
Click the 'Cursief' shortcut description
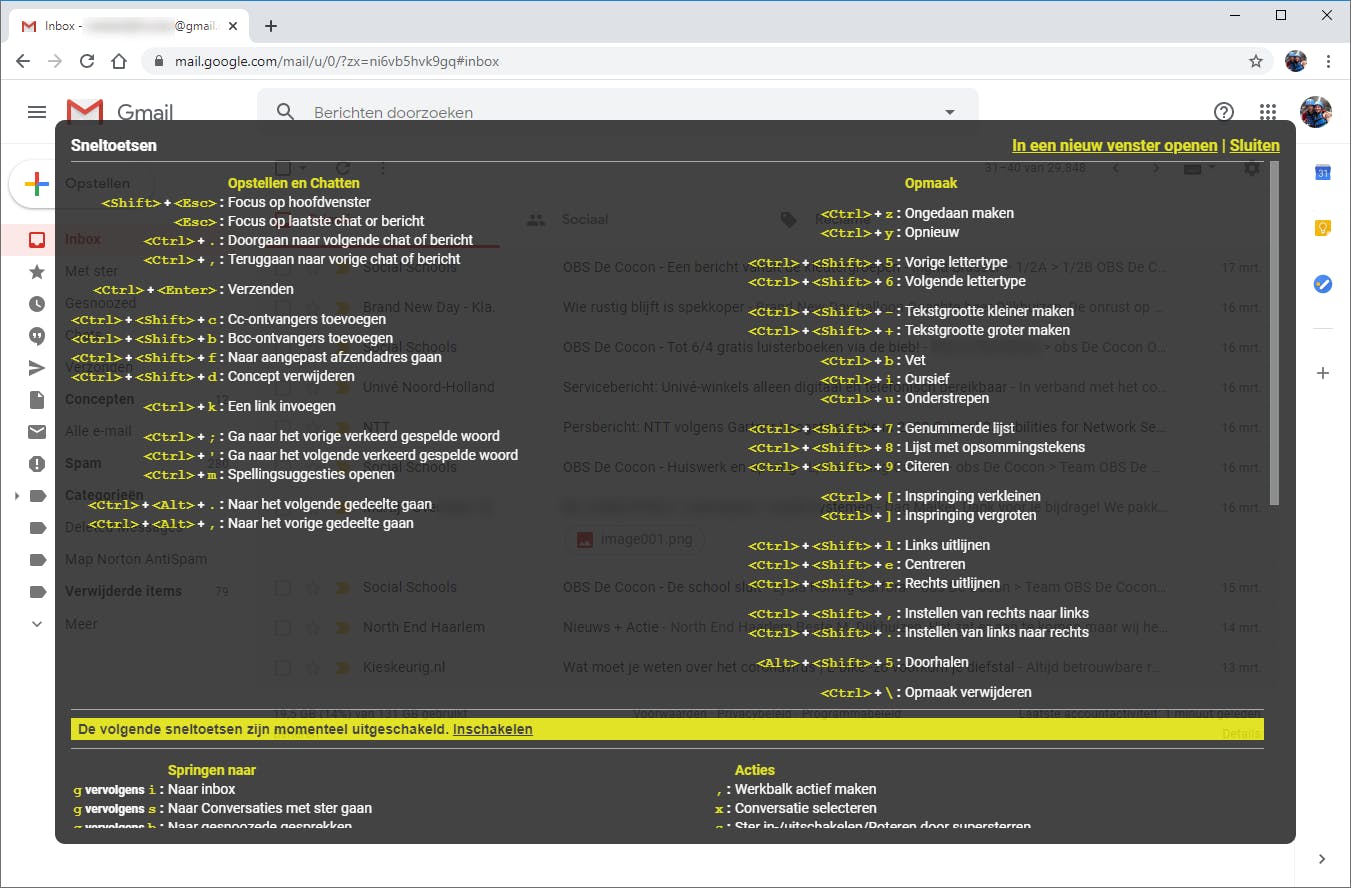pyautogui.click(x=928, y=379)
